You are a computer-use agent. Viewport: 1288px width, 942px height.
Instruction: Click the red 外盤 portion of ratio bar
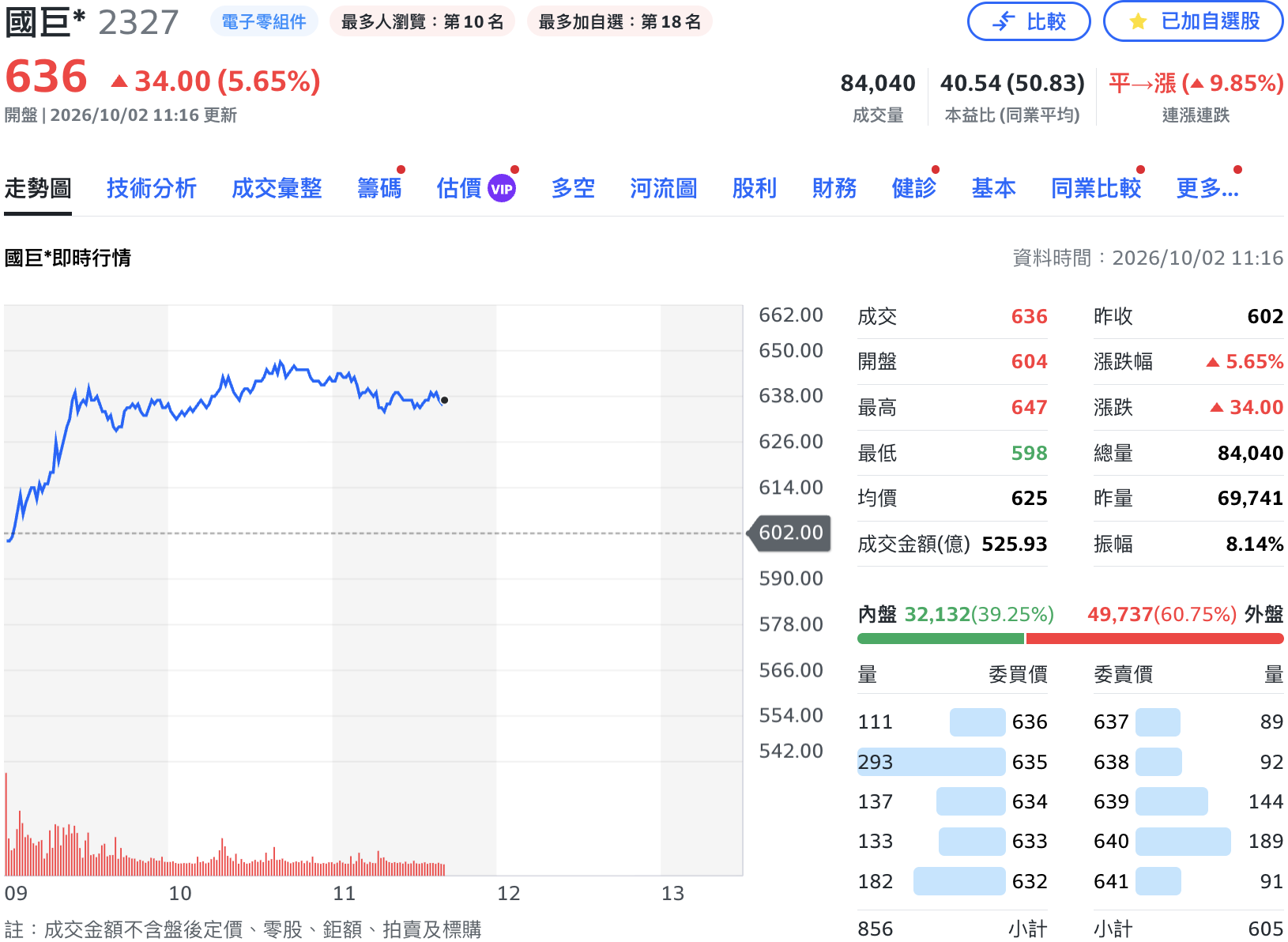pyautogui.click(x=1154, y=639)
